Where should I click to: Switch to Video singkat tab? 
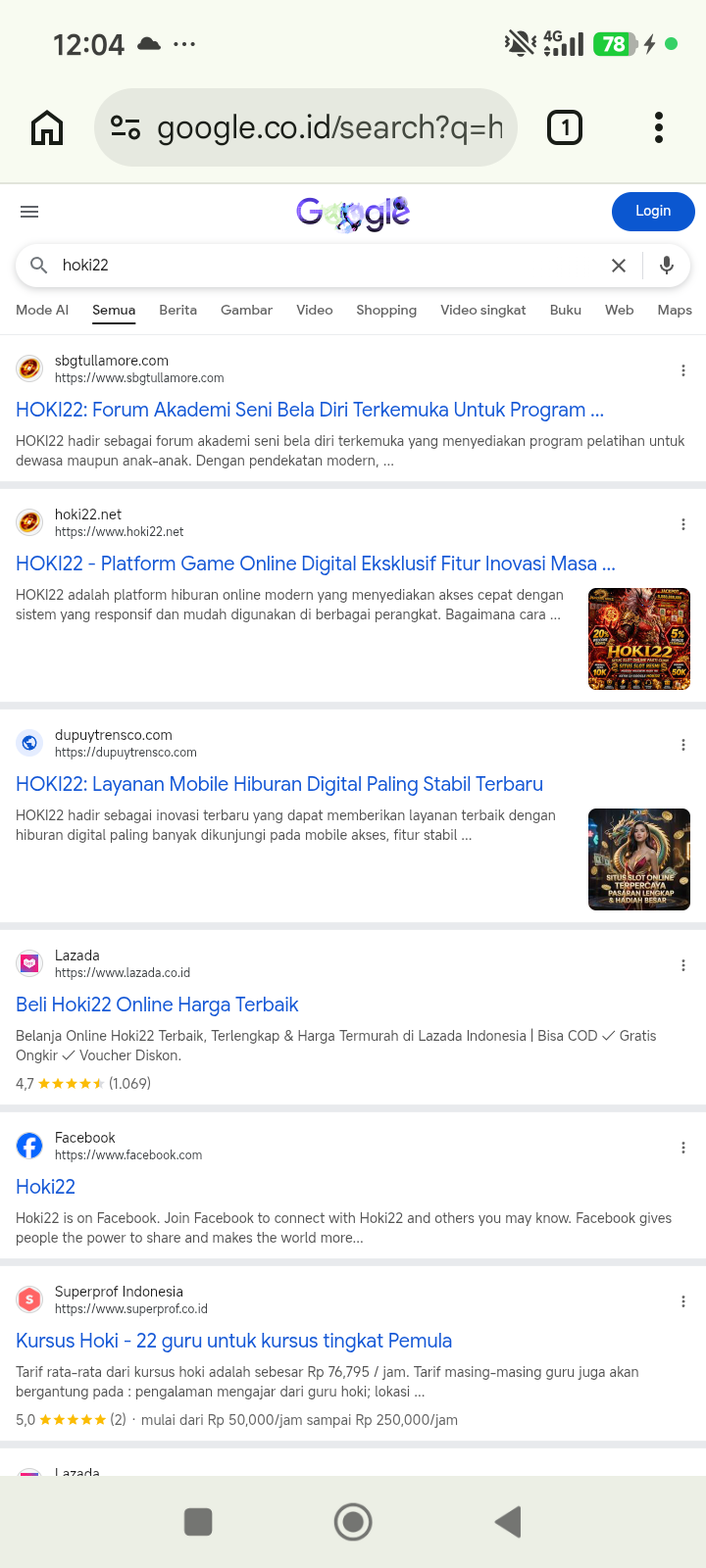[483, 310]
